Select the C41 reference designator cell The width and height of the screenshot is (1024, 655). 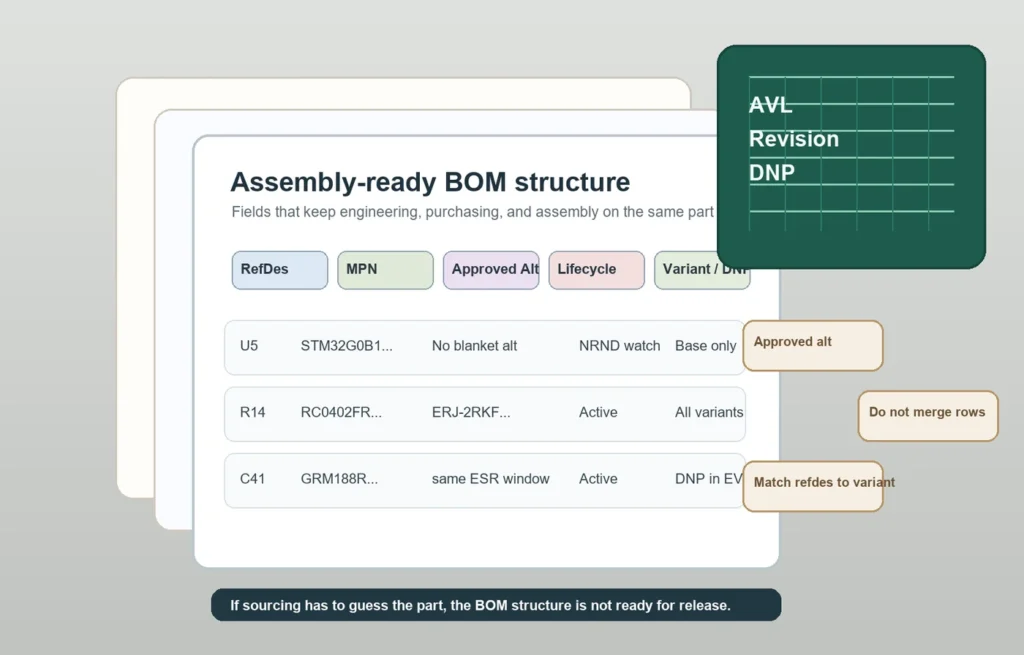pyautogui.click(x=252, y=479)
